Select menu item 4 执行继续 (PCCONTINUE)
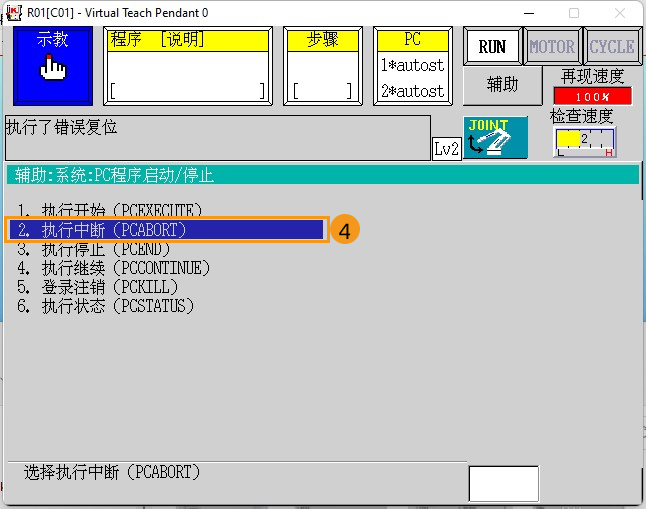The image size is (646, 509). (113, 268)
